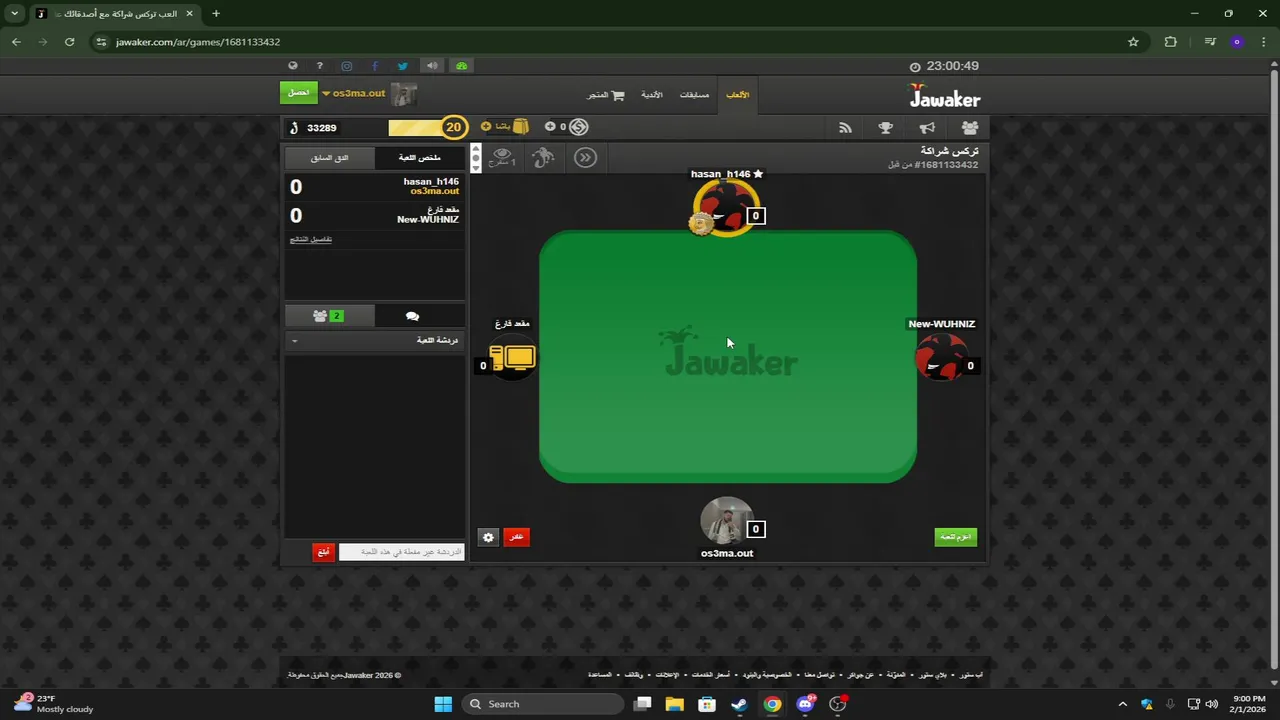Open the مسابقات competitions tab
The width and height of the screenshot is (1280, 720).
(694, 95)
